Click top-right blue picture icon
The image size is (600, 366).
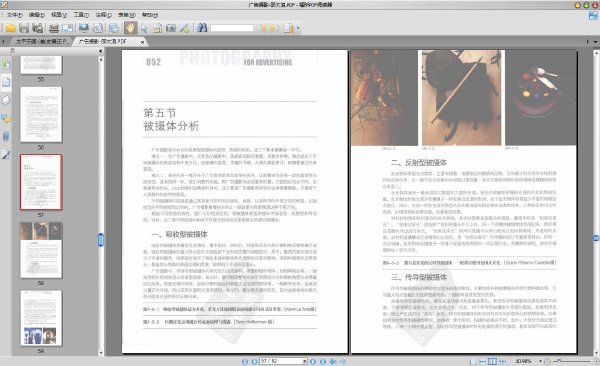[593, 15]
